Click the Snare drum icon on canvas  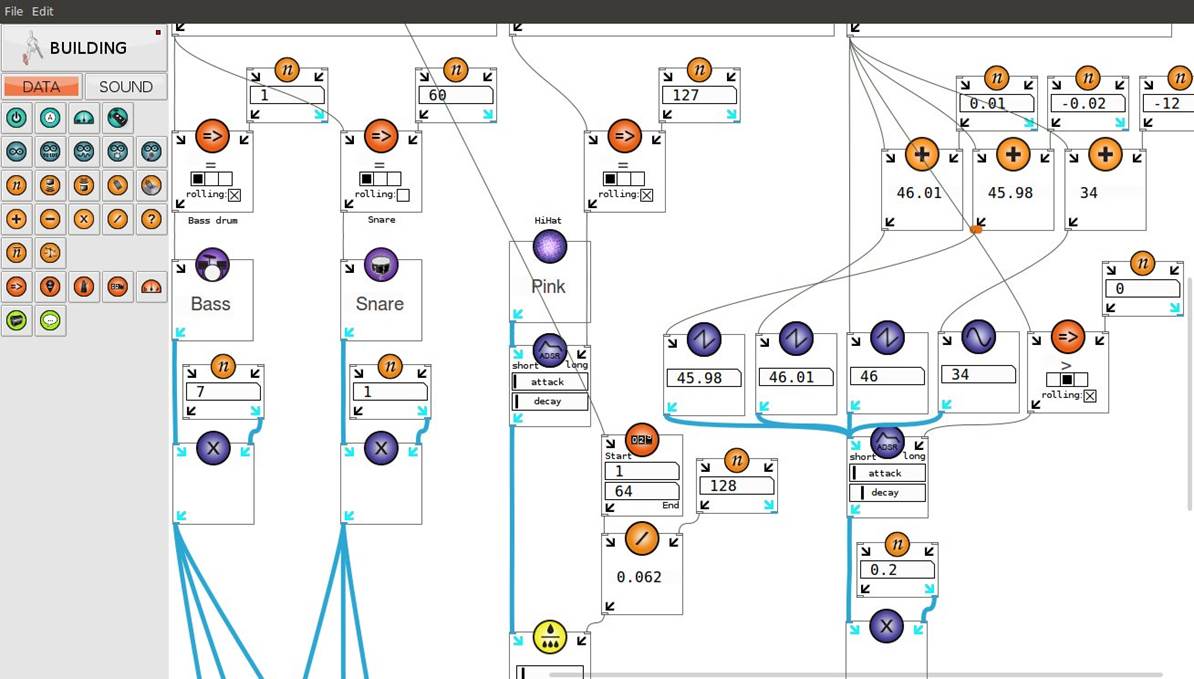pyautogui.click(x=381, y=266)
